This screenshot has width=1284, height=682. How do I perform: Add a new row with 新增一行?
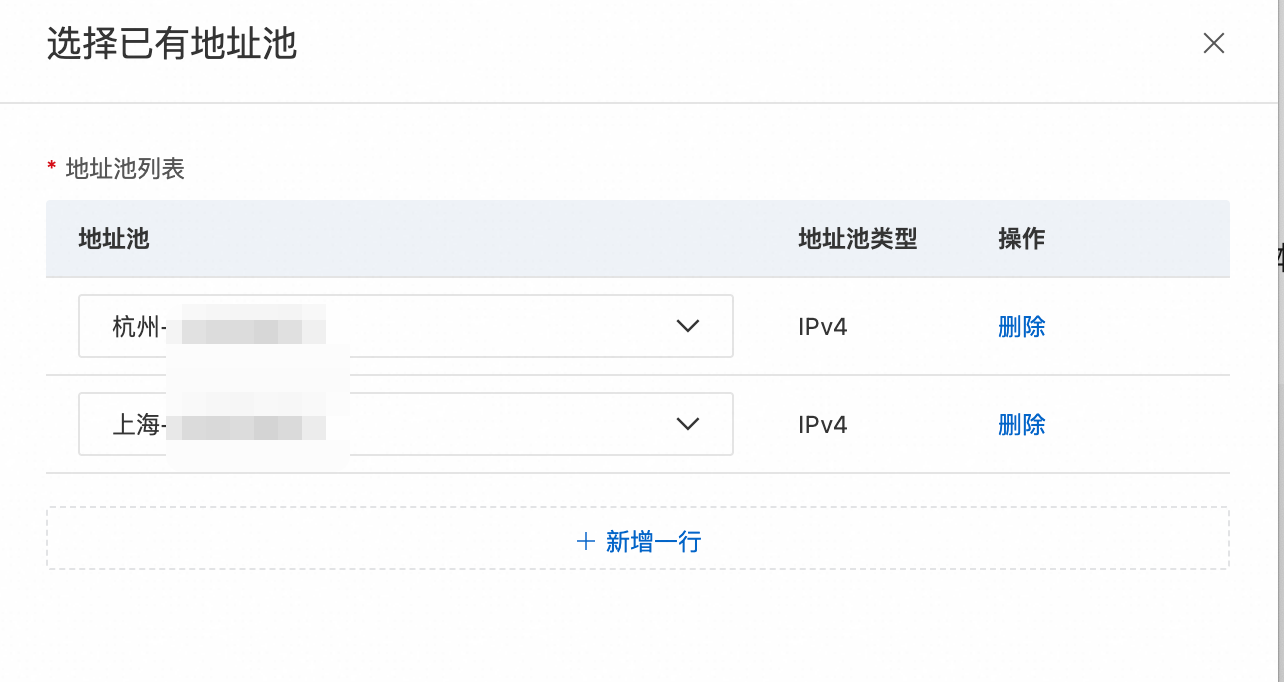point(653,542)
